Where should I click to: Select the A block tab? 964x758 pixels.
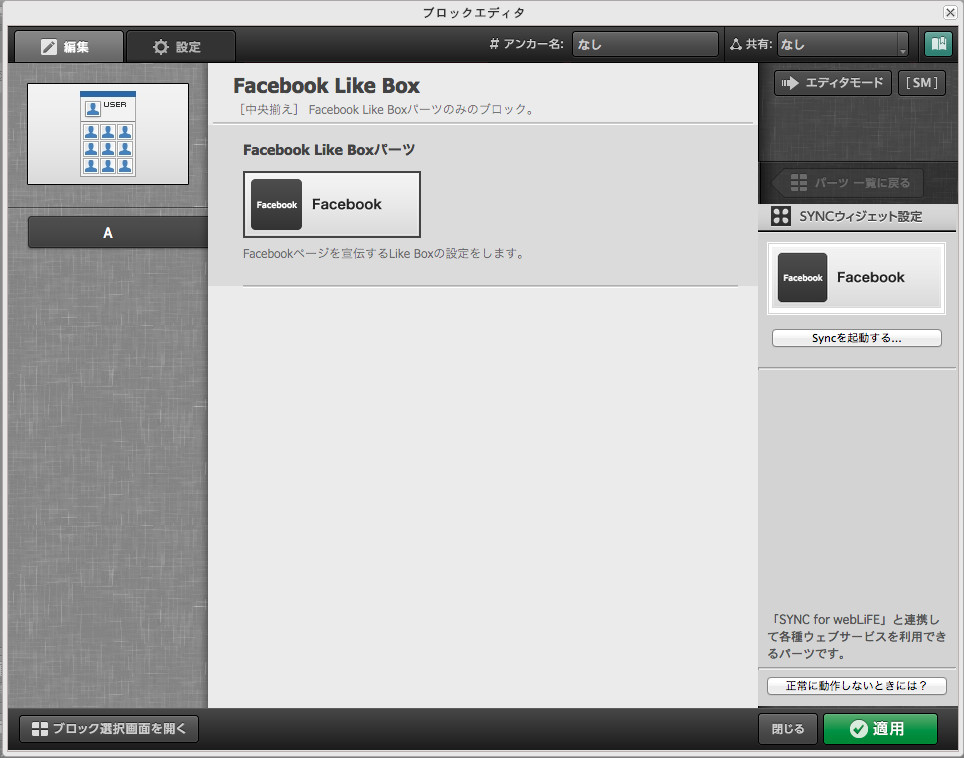pyautogui.click(x=117, y=232)
